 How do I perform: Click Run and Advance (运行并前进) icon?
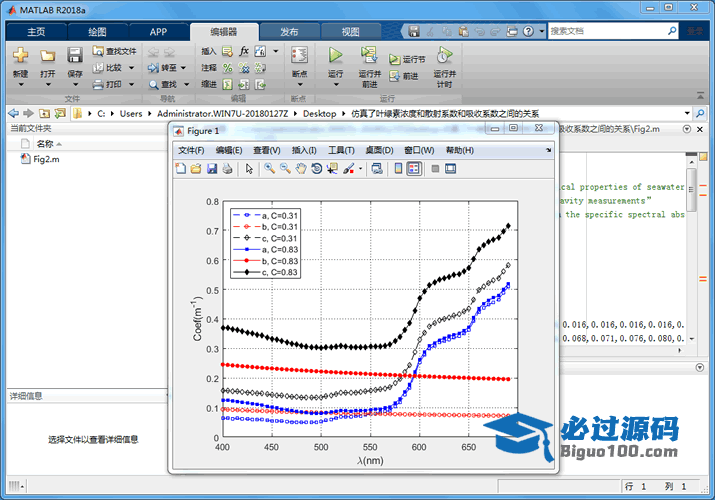click(369, 55)
